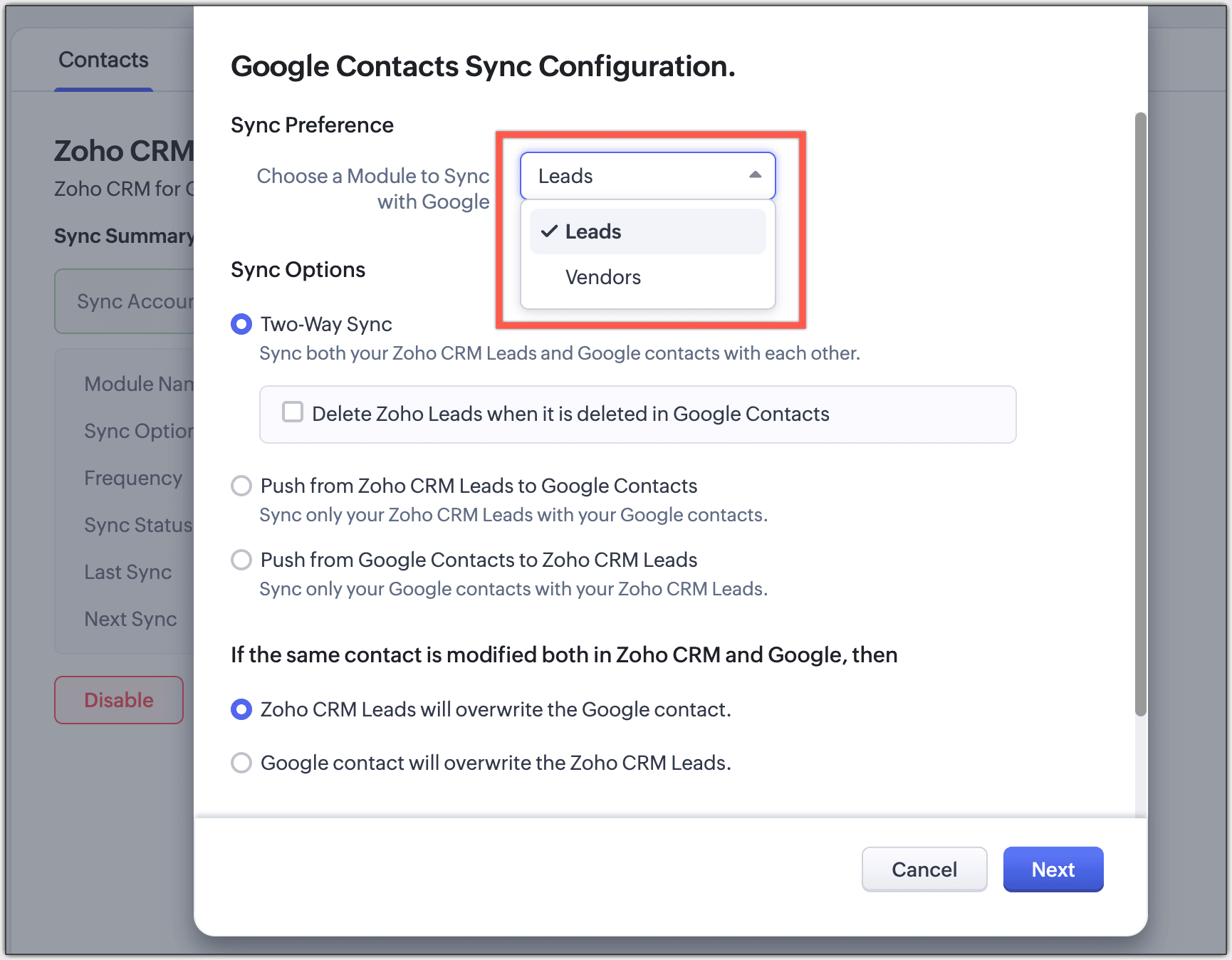Select the Two-Way Sync radio button
The height and width of the screenshot is (960, 1232).
point(241,324)
